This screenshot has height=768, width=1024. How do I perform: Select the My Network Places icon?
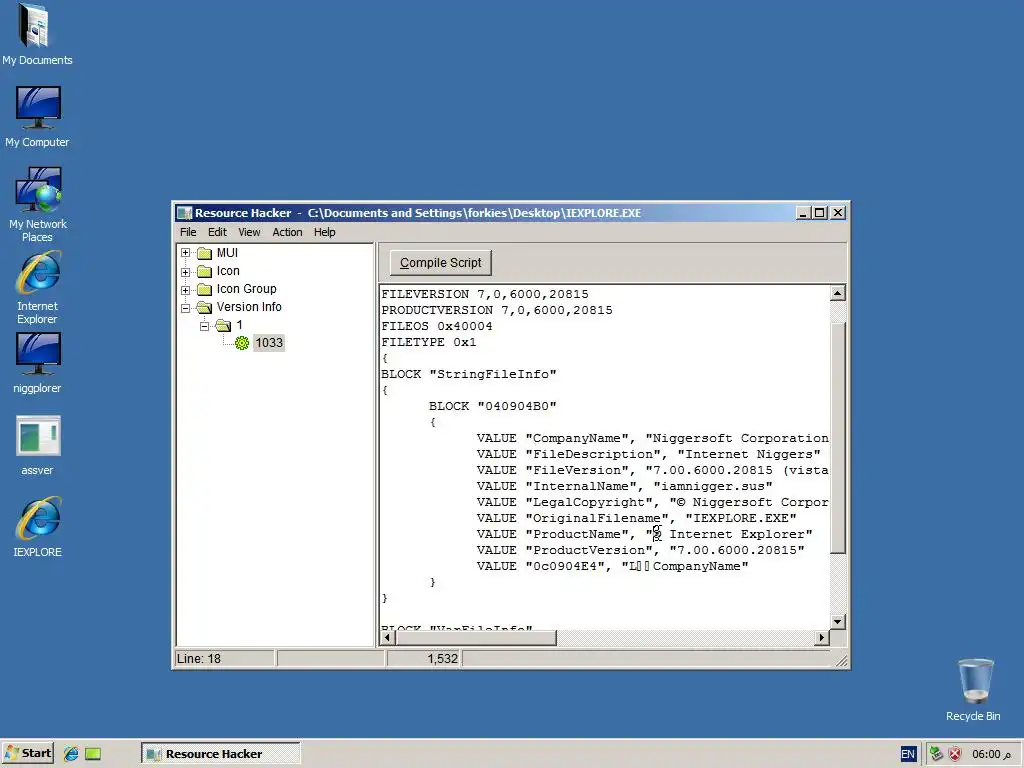point(37,204)
